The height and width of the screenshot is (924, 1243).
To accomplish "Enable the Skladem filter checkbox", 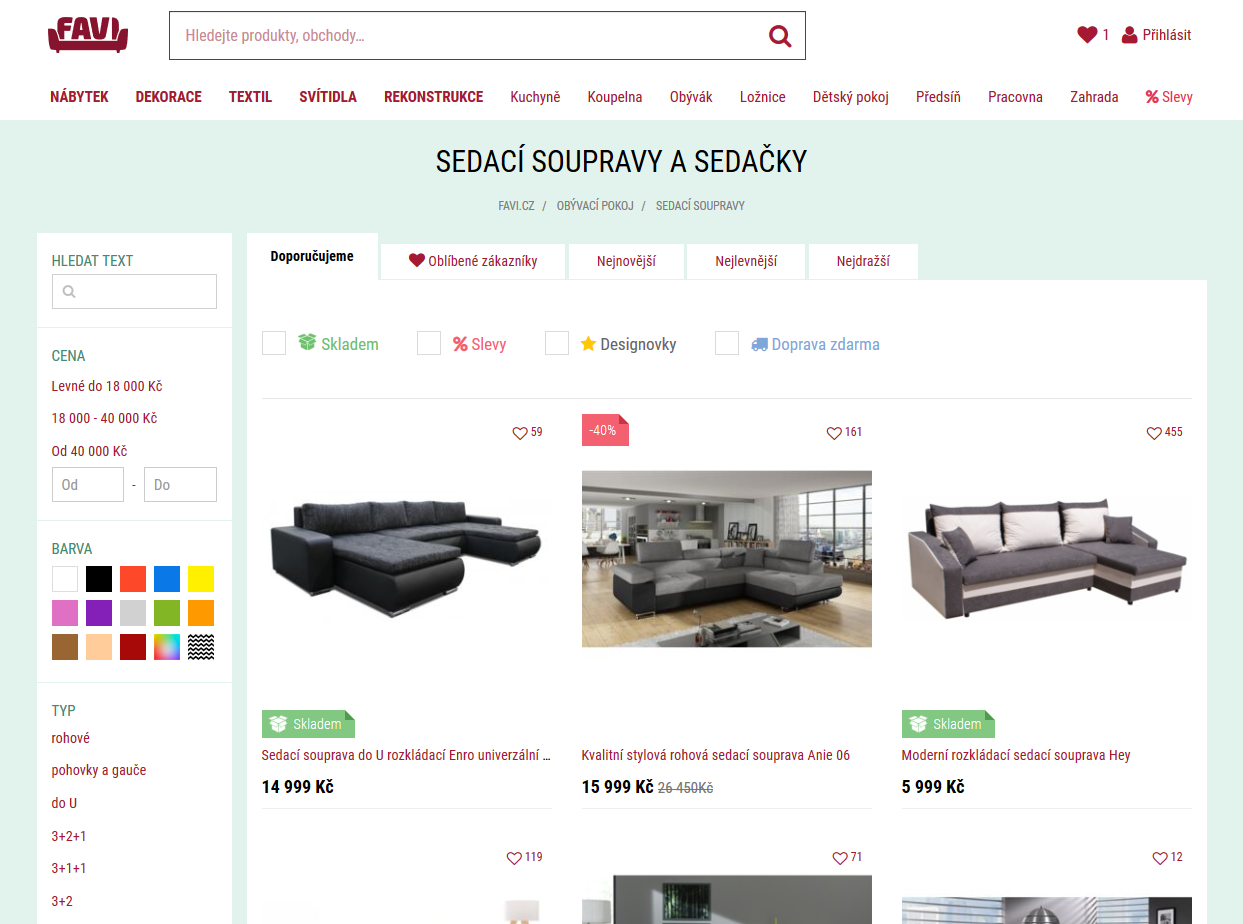I will 274,343.
